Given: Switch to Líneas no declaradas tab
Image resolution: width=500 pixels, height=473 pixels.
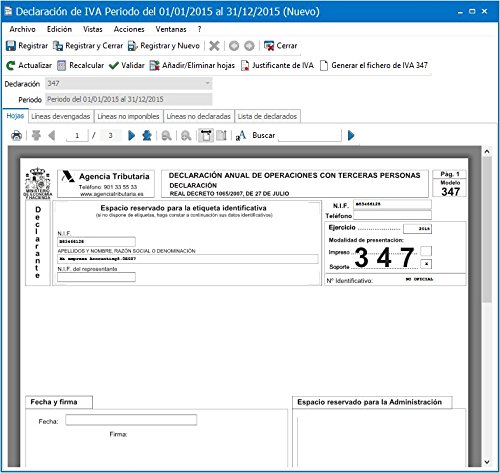Looking at the screenshot, I should pos(199,116).
